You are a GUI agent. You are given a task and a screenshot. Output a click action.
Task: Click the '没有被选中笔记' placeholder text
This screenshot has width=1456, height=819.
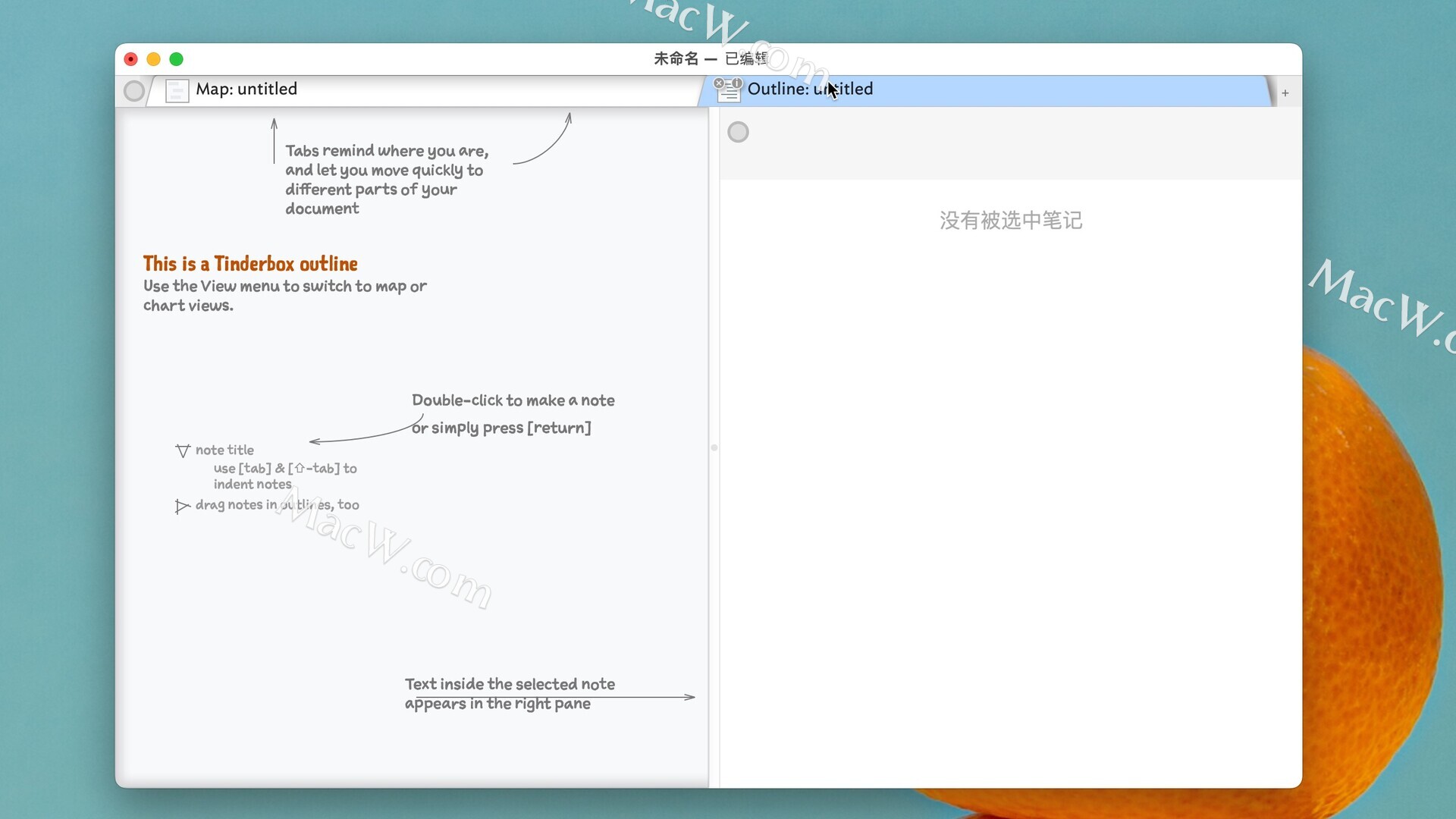tap(1011, 221)
